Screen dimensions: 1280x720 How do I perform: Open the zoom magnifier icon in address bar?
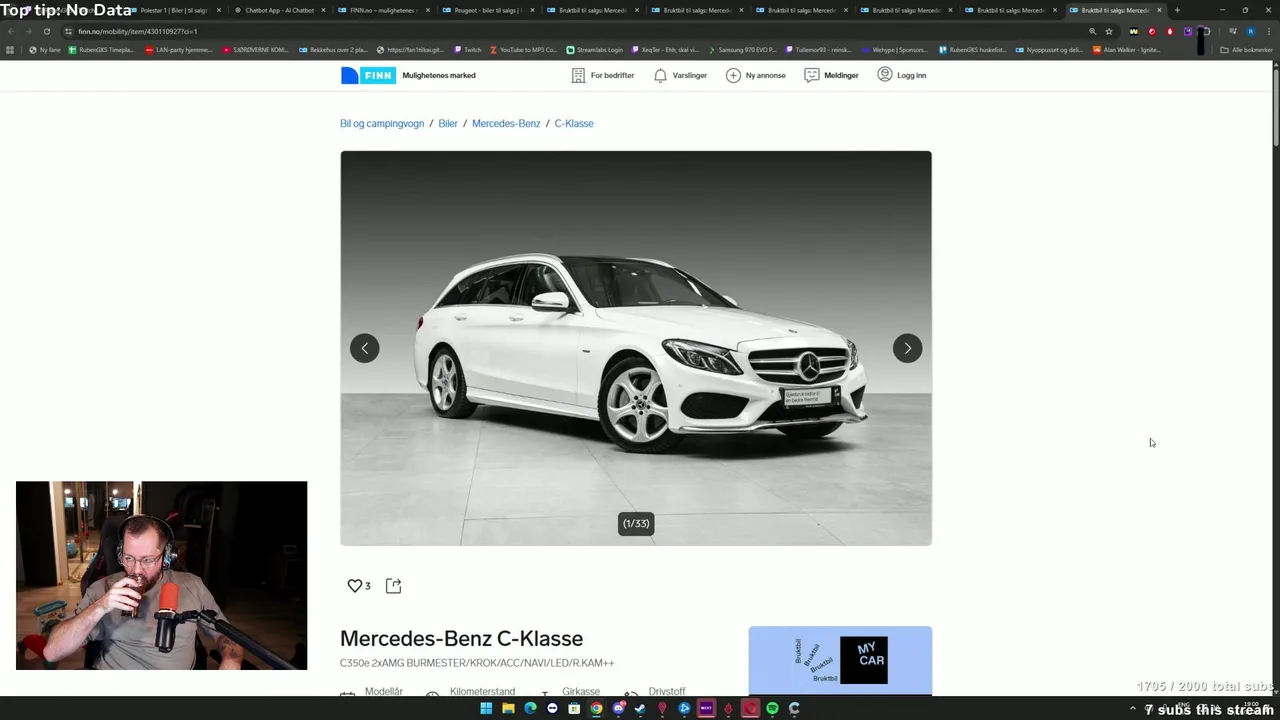click(x=1092, y=31)
